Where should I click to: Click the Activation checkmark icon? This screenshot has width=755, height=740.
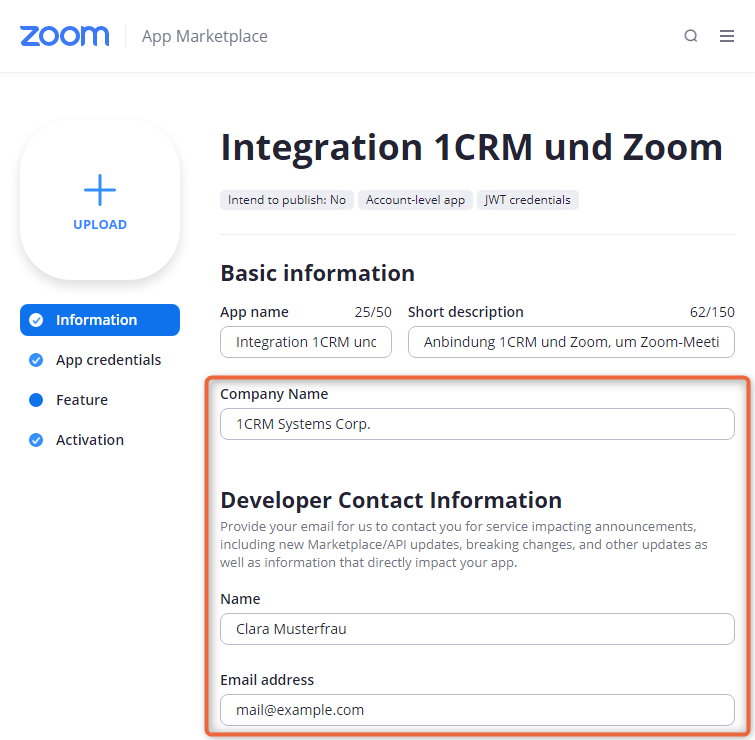point(36,440)
